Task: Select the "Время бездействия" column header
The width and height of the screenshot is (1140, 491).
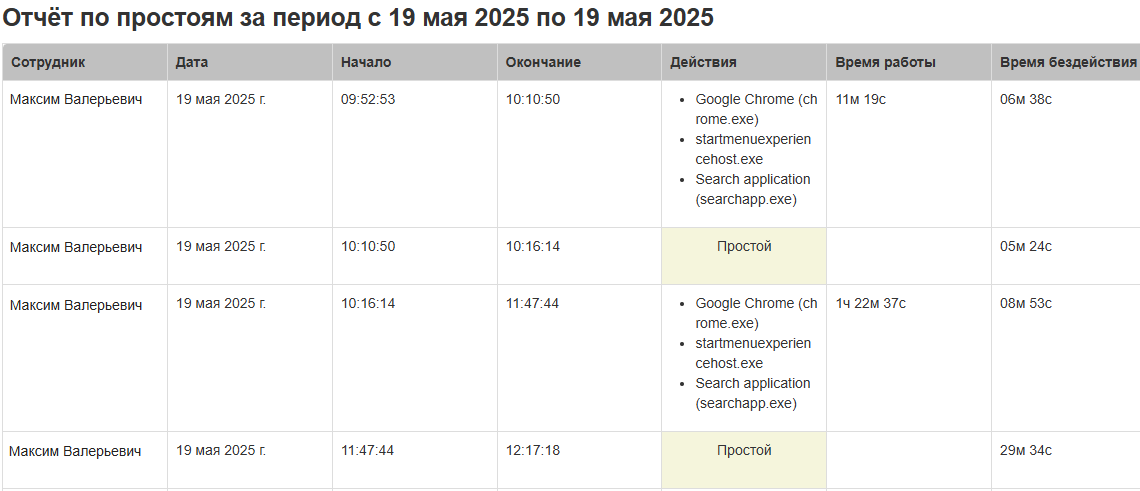Action: (x=1068, y=62)
